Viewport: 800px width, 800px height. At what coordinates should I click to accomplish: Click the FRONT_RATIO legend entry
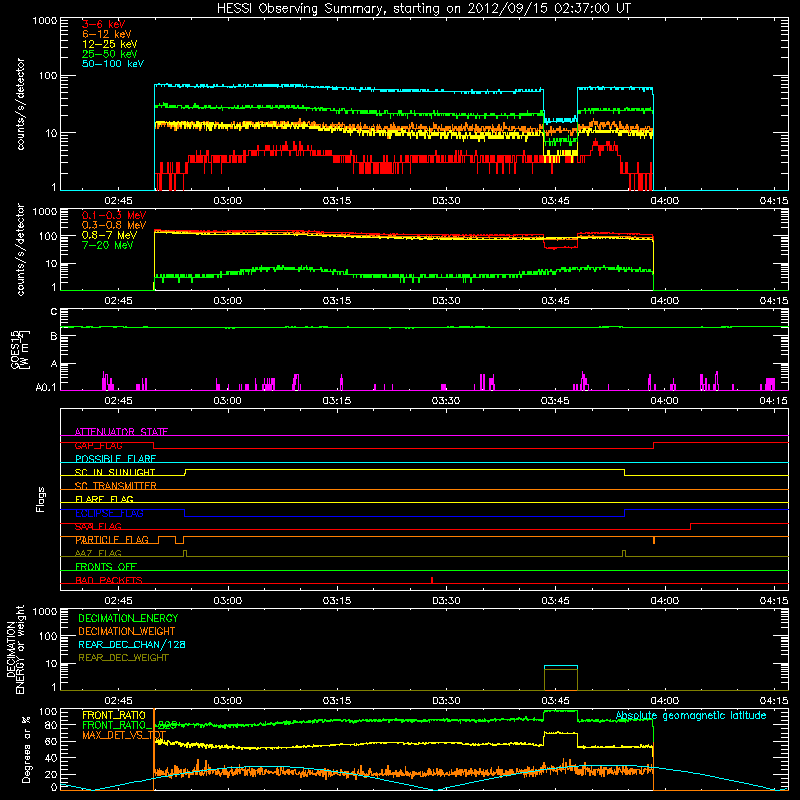[x=114, y=715]
